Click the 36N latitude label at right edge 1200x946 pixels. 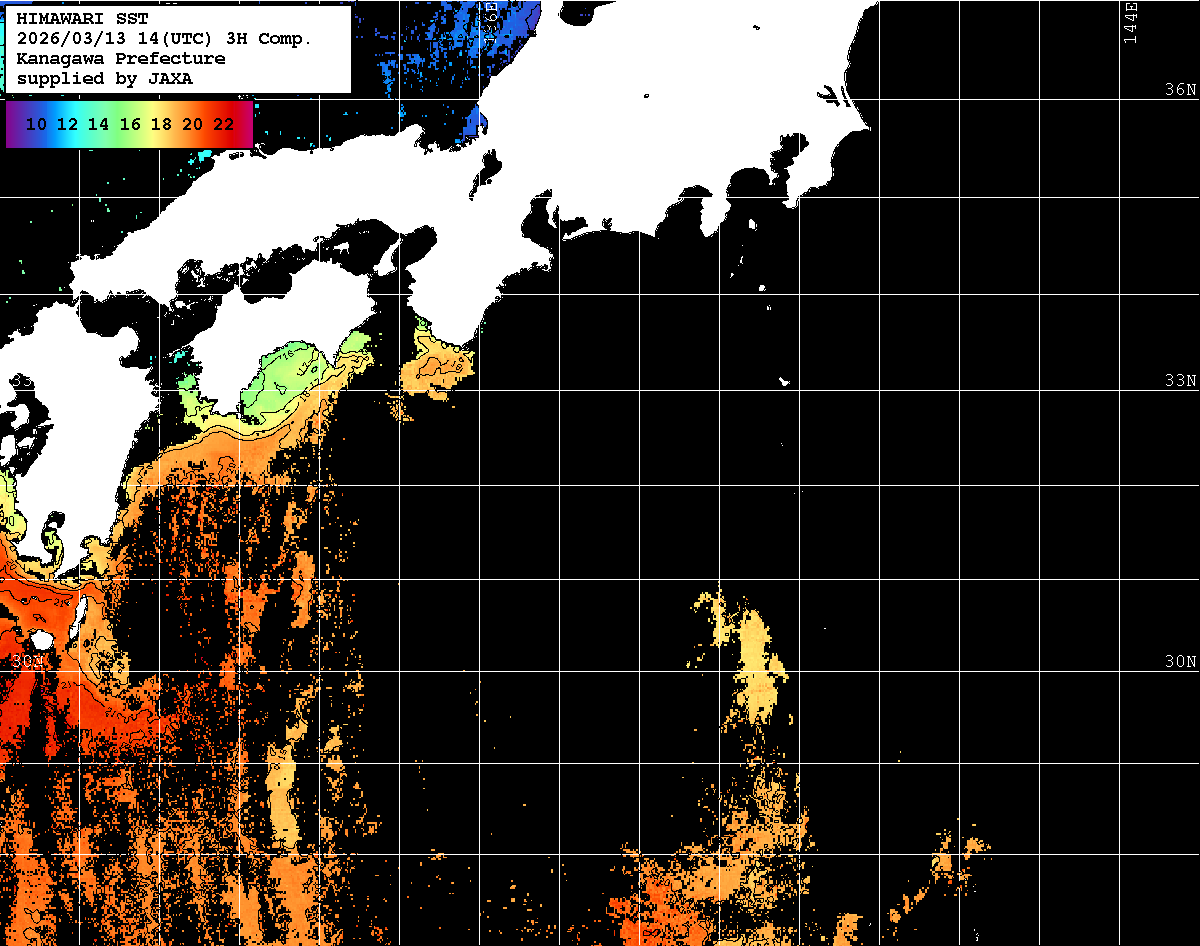(x=1180, y=90)
